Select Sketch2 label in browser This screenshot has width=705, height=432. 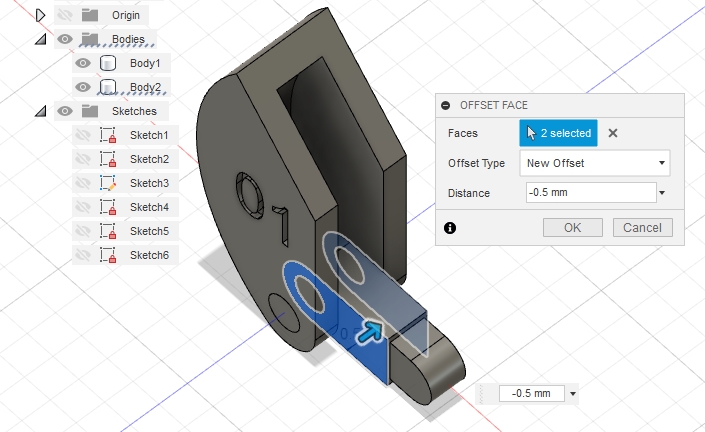(x=149, y=159)
